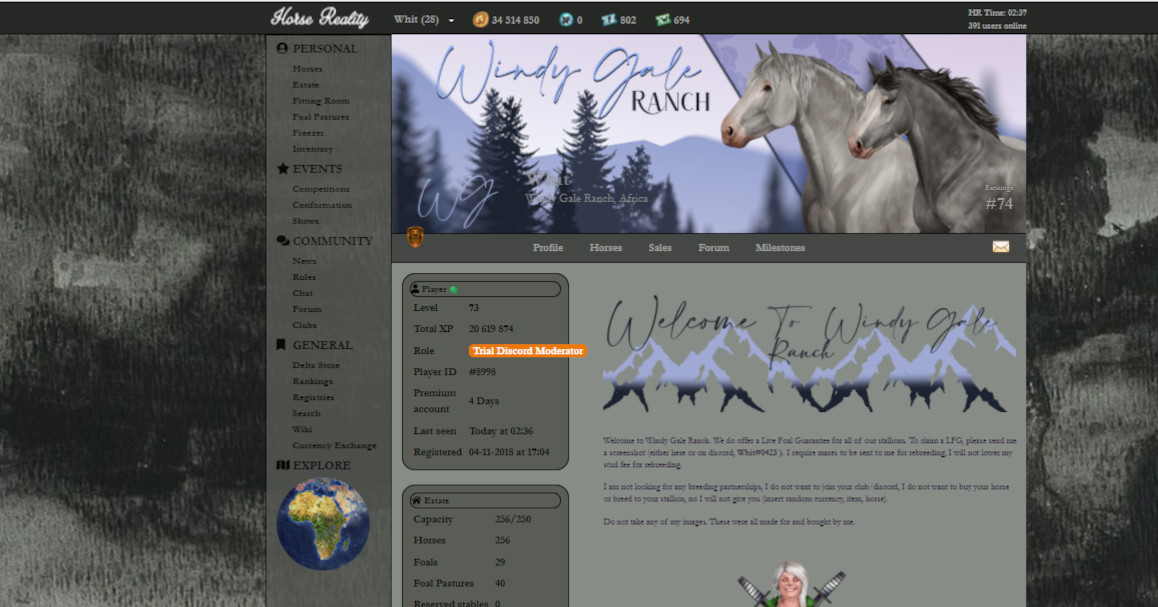Click the #74 ranking number
The height and width of the screenshot is (607, 1158).
click(x=999, y=204)
